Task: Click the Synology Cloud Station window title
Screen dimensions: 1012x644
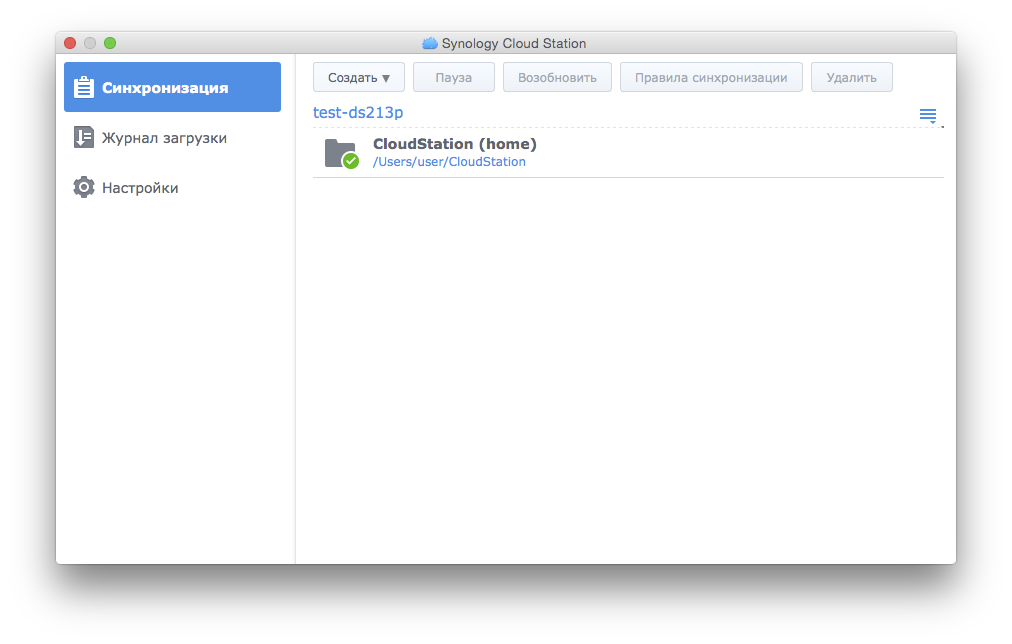Action: coord(514,43)
